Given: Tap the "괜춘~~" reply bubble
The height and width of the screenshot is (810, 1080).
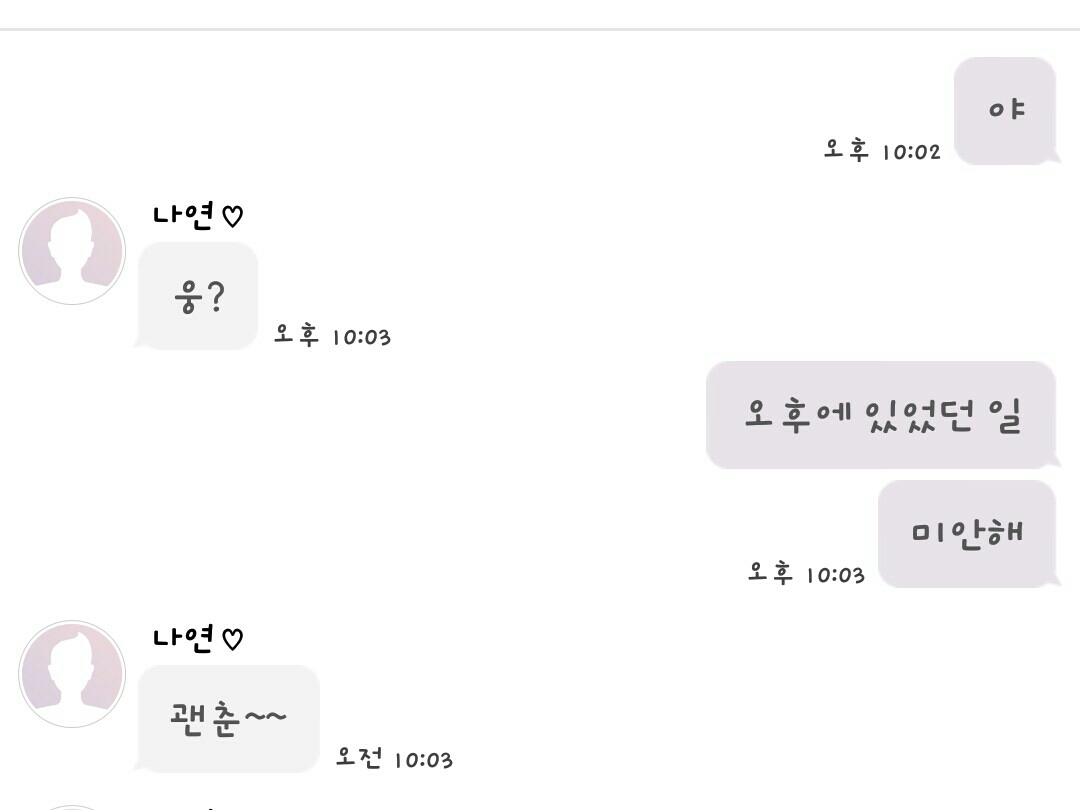Looking at the screenshot, I should coord(228,719).
